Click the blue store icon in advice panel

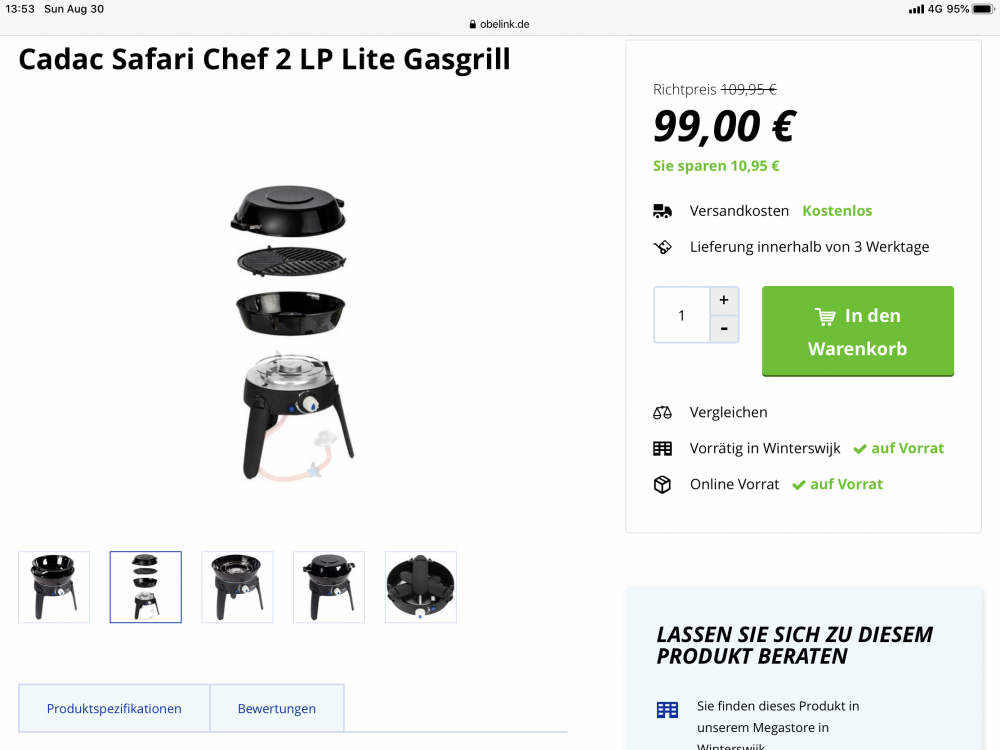(667, 710)
